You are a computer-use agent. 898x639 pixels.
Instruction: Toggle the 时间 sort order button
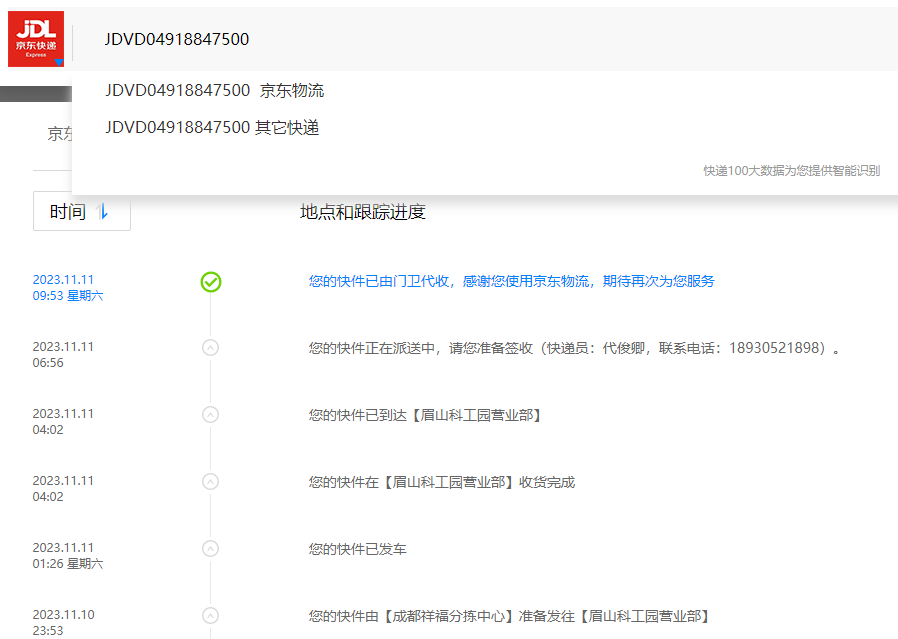(82, 211)
